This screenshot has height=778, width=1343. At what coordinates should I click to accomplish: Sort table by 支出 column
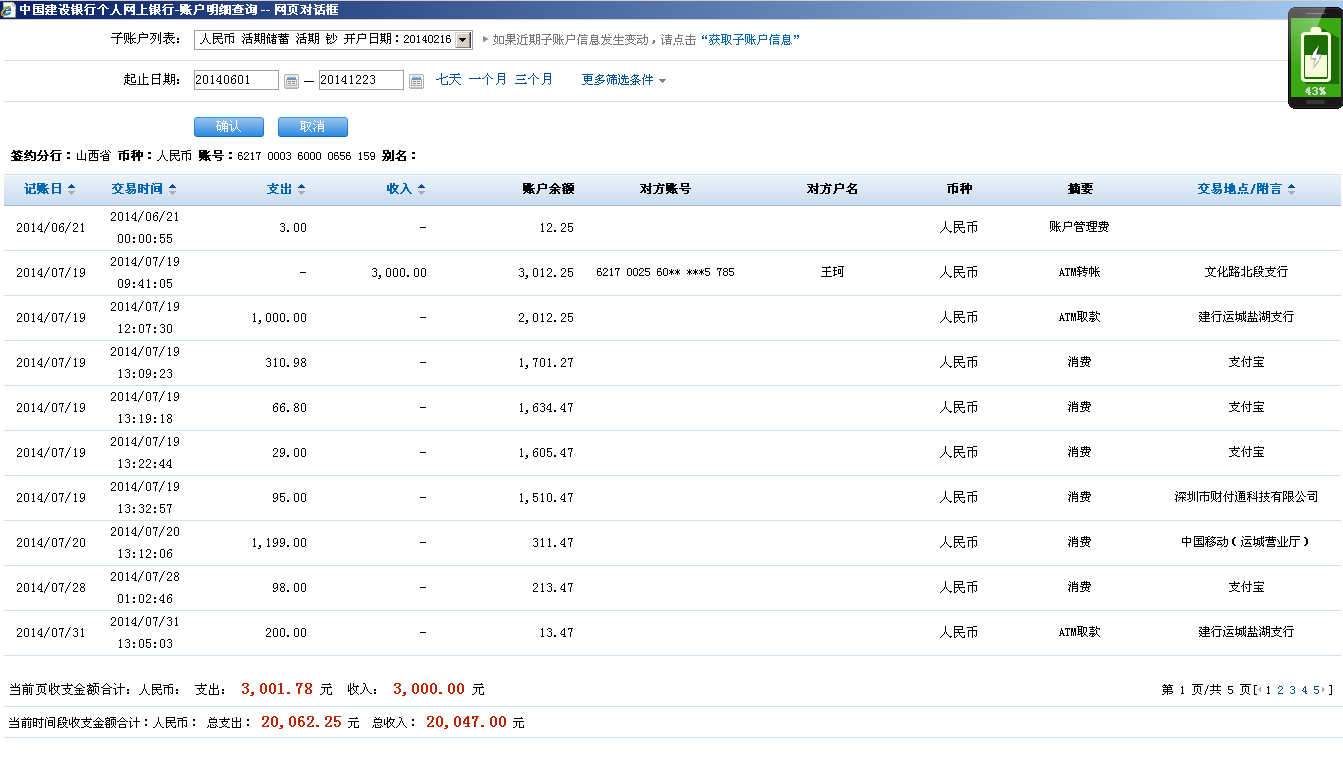[x=286, y=189]
